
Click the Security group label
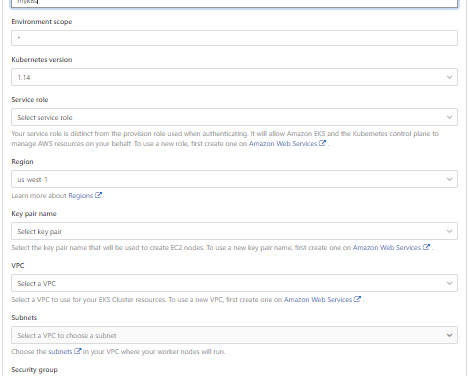pos(34,370)
